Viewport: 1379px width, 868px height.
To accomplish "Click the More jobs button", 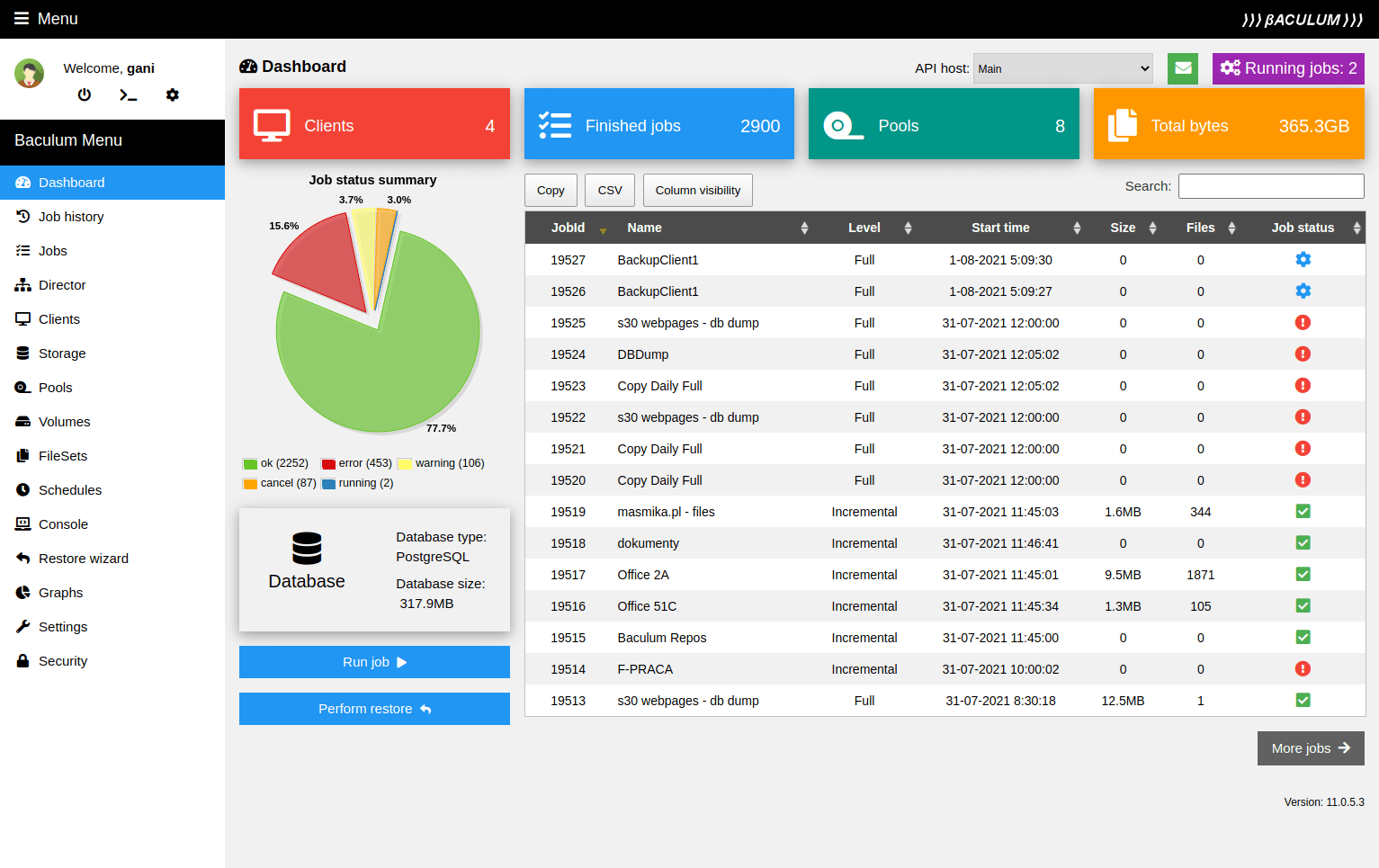I will point(1311,747).
